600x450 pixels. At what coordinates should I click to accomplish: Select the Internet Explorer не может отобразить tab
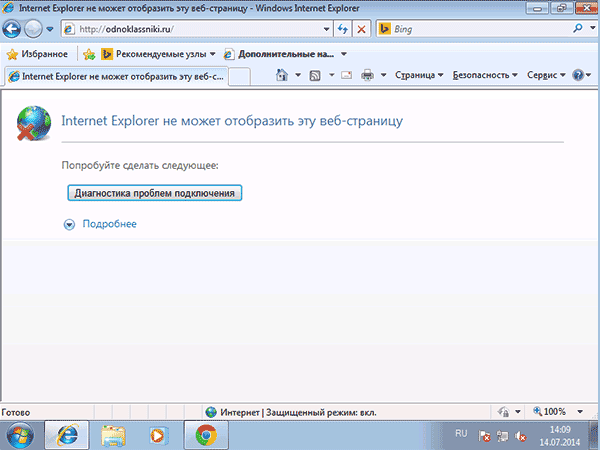click(x=116, y=77)
